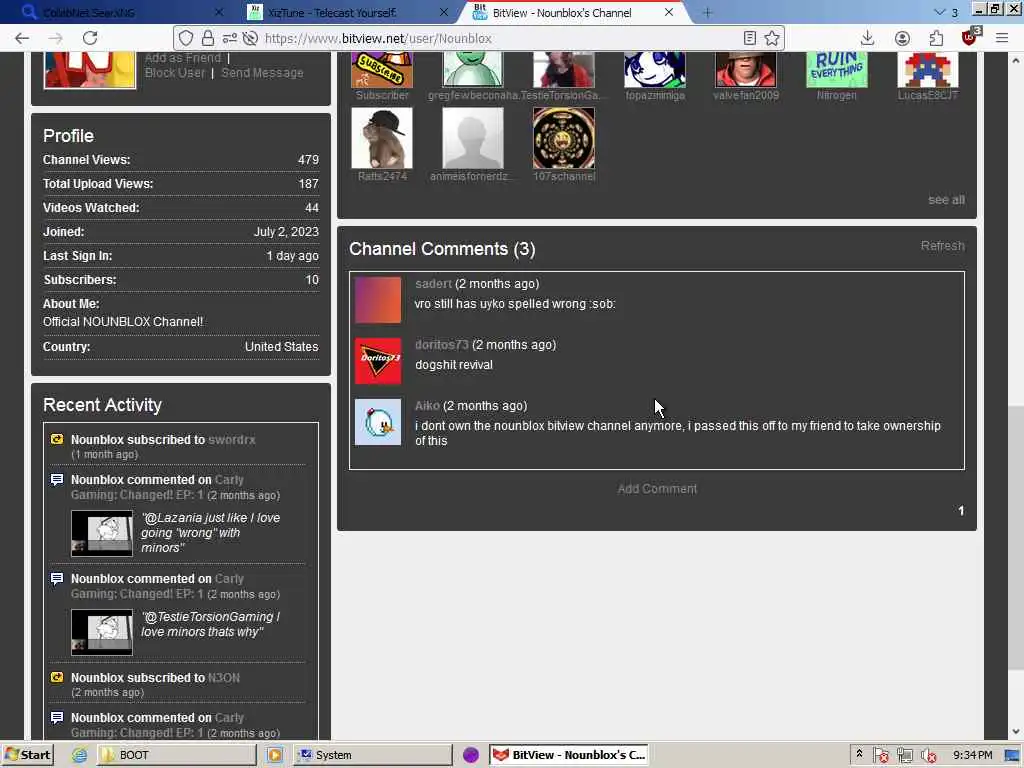Launch Internet Explorer from the taskbar
The height and width of the screenshot is (768, 1024).
80,755
